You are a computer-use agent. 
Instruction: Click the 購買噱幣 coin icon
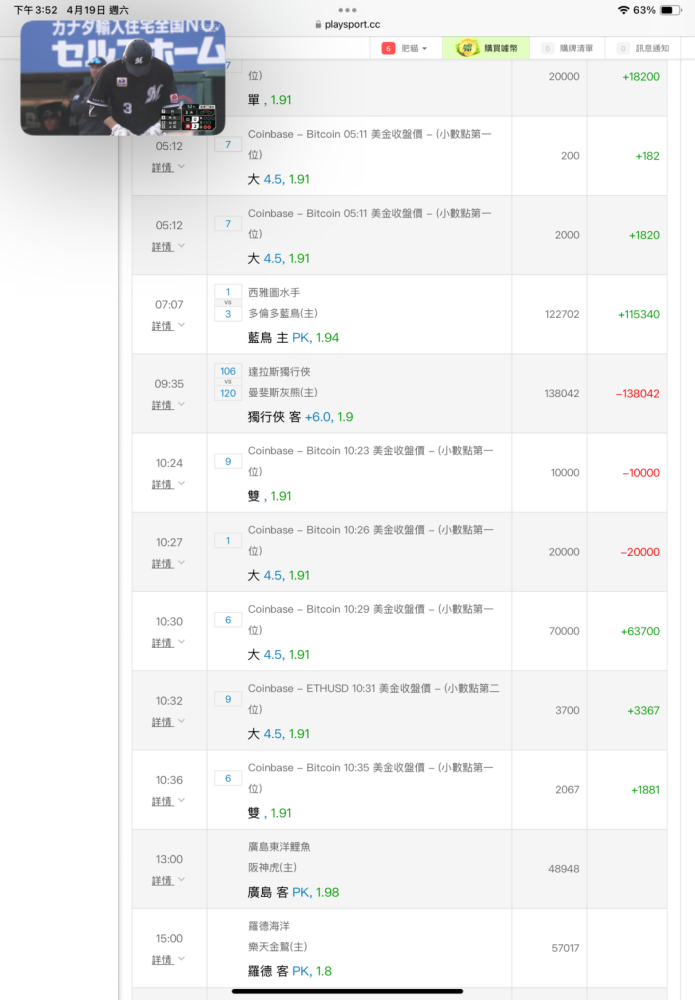[x=467, y=48]
